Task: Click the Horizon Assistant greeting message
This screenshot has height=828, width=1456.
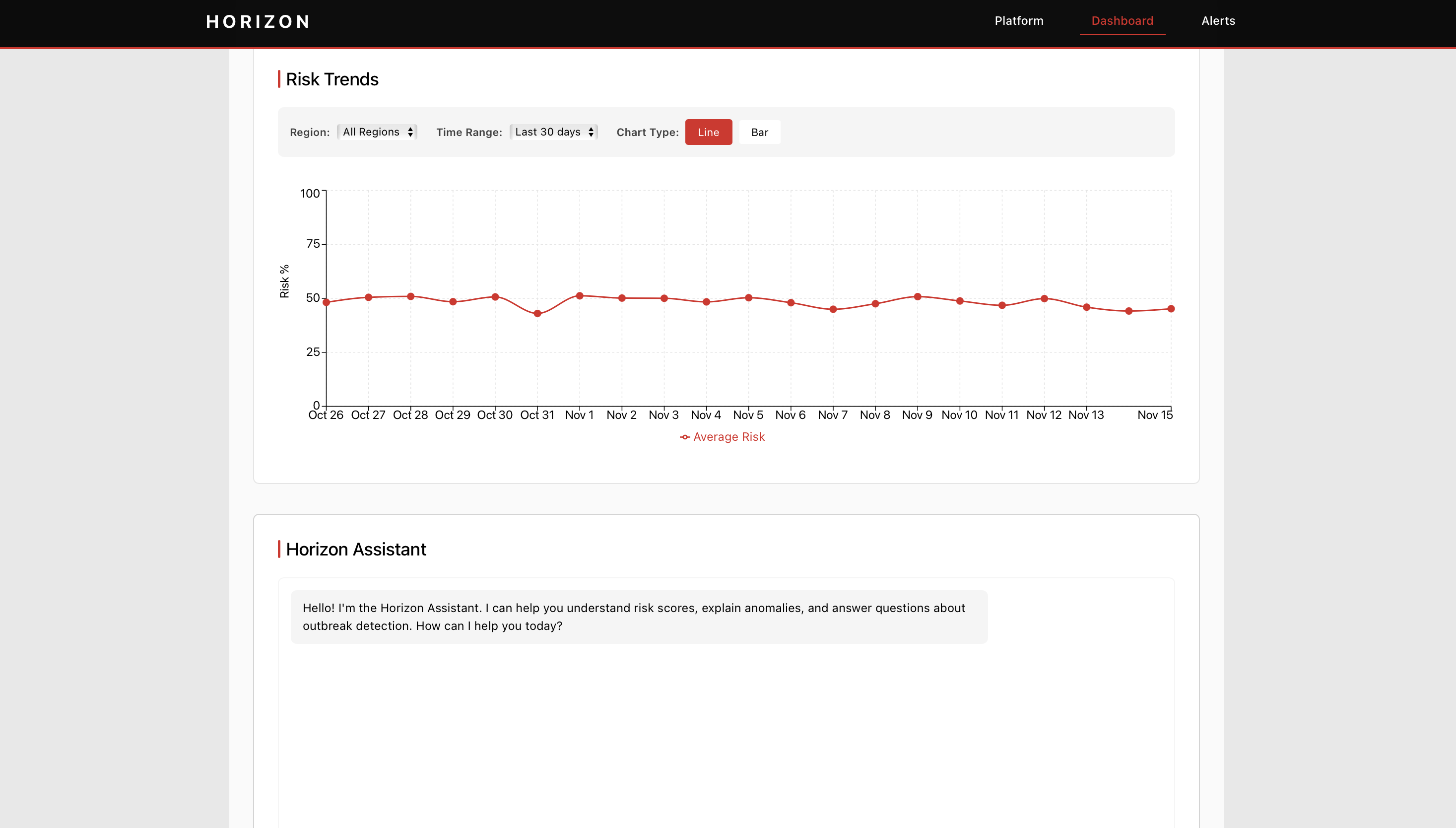Action: point(639,617)
